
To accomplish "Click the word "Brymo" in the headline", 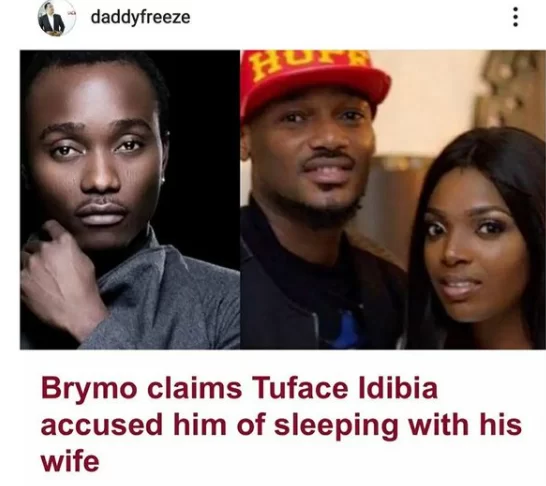I will click(x=89, y=389).
